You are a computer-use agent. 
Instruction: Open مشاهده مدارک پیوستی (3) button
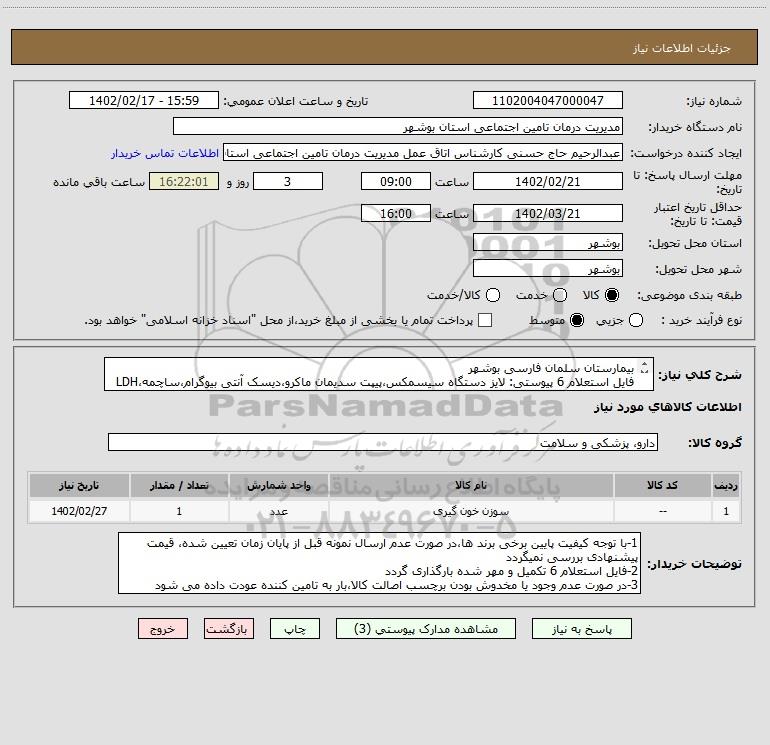click(x=426, y=629)
